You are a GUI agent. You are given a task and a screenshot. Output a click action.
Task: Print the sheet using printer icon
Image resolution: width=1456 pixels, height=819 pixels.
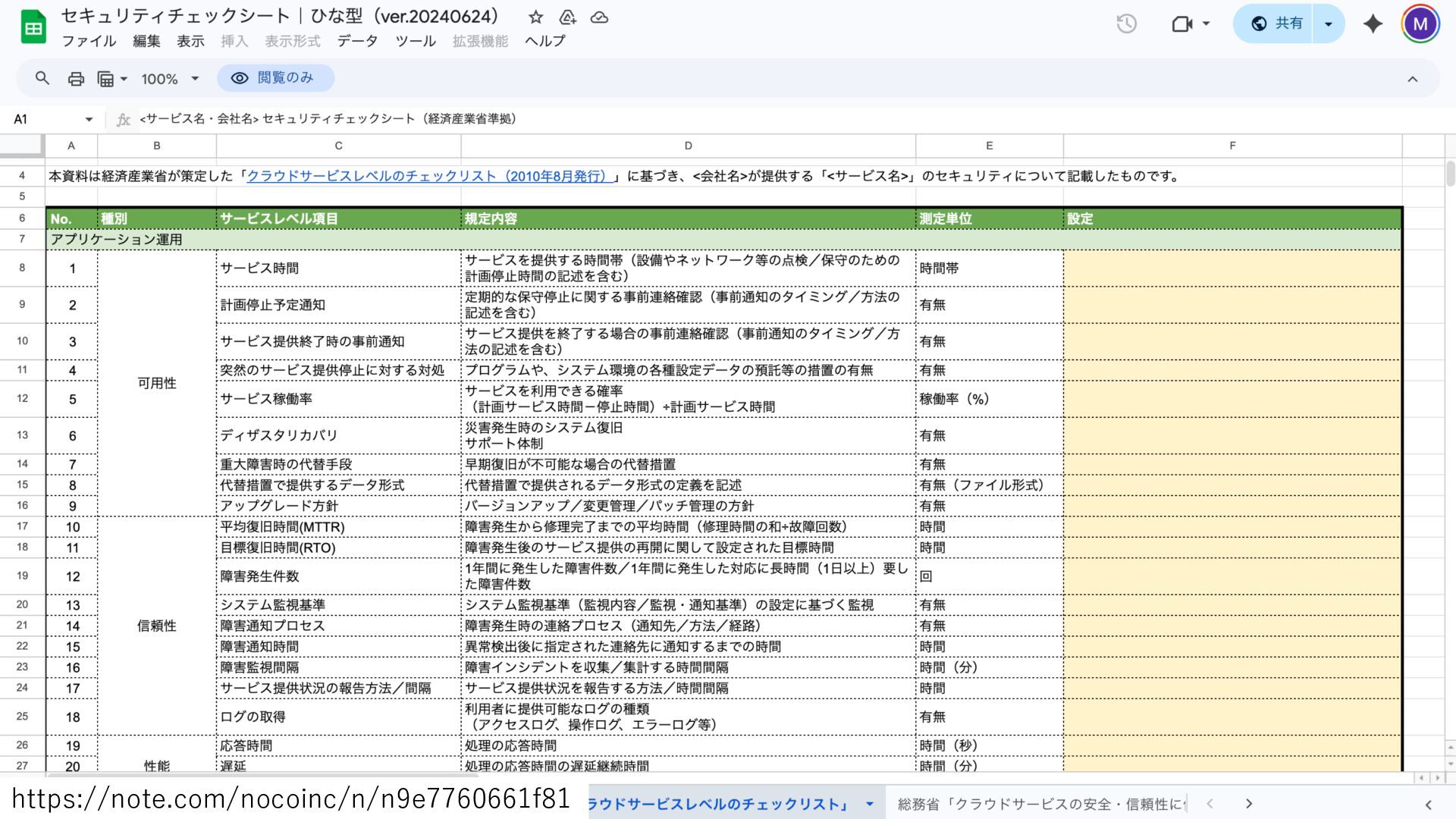pos(76,78)
